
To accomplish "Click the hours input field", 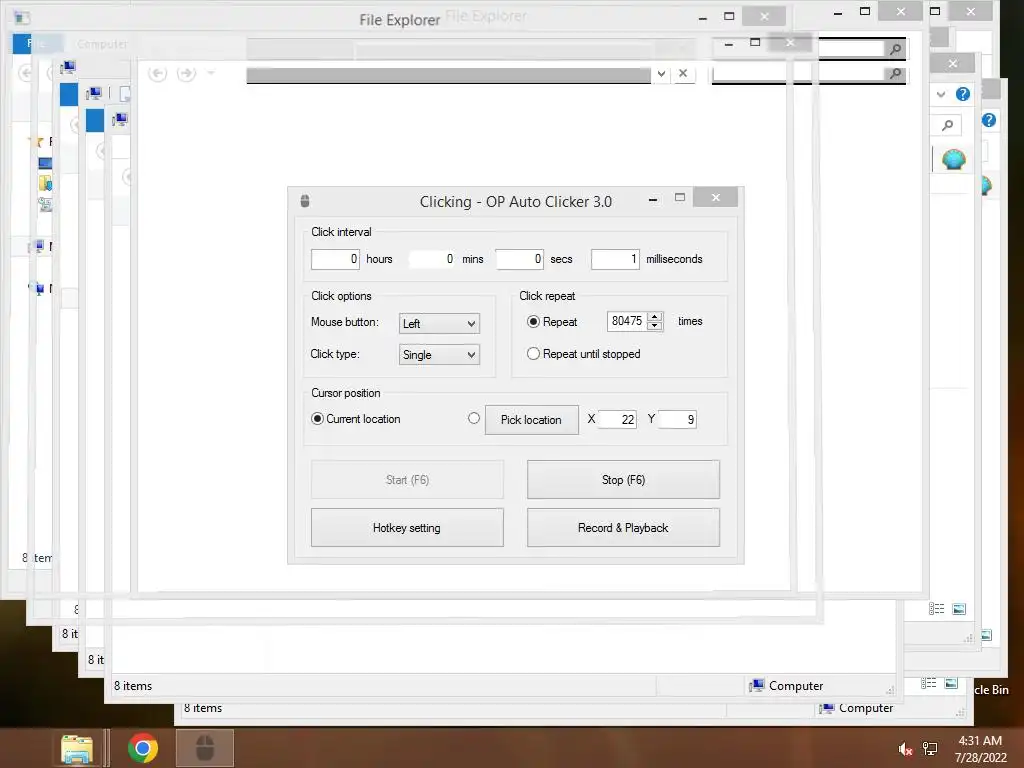I will pyautogui.click(x=335, y=259).
